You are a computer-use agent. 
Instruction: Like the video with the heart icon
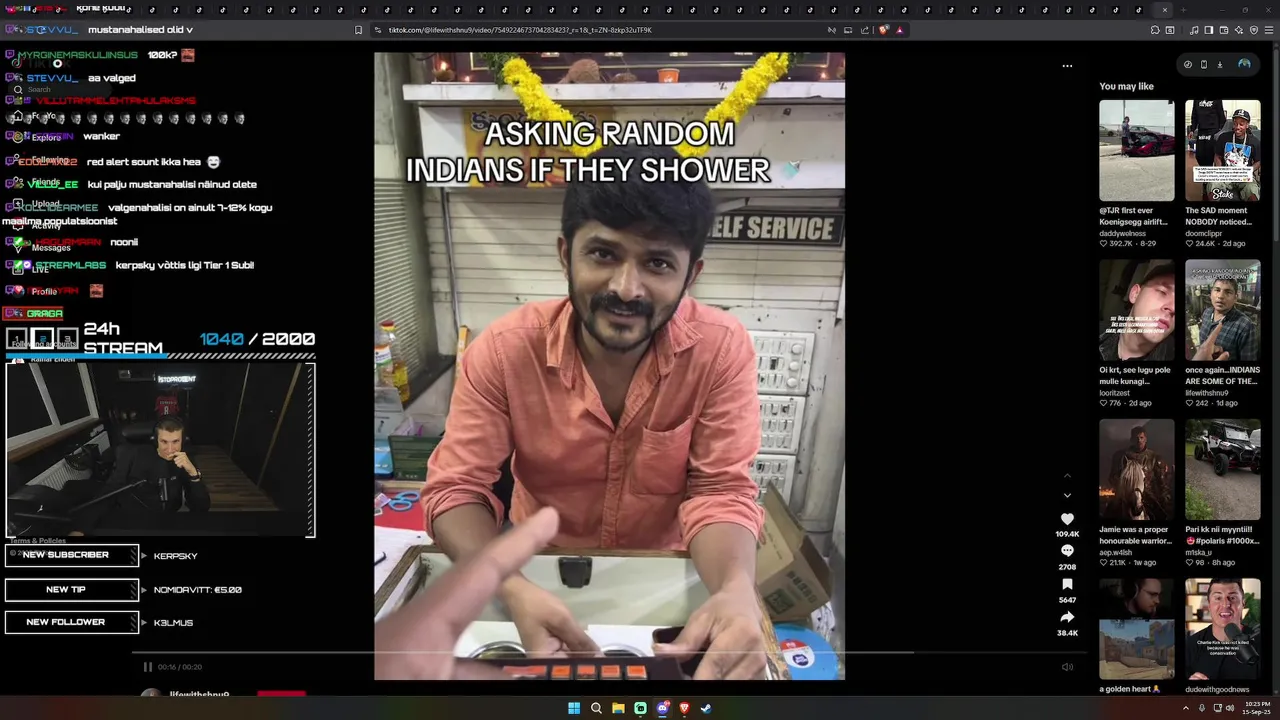[1067, 519]
